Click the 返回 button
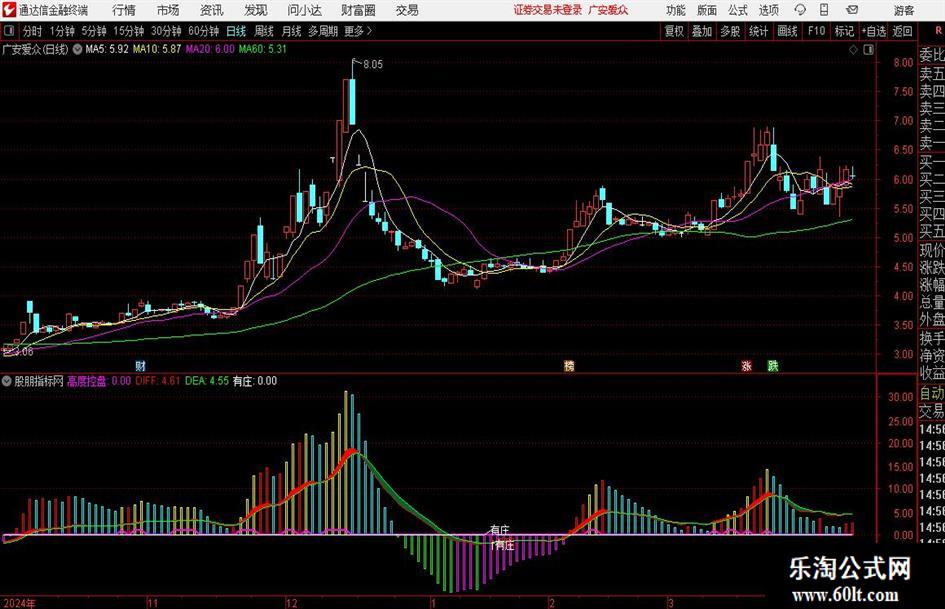 902,31
